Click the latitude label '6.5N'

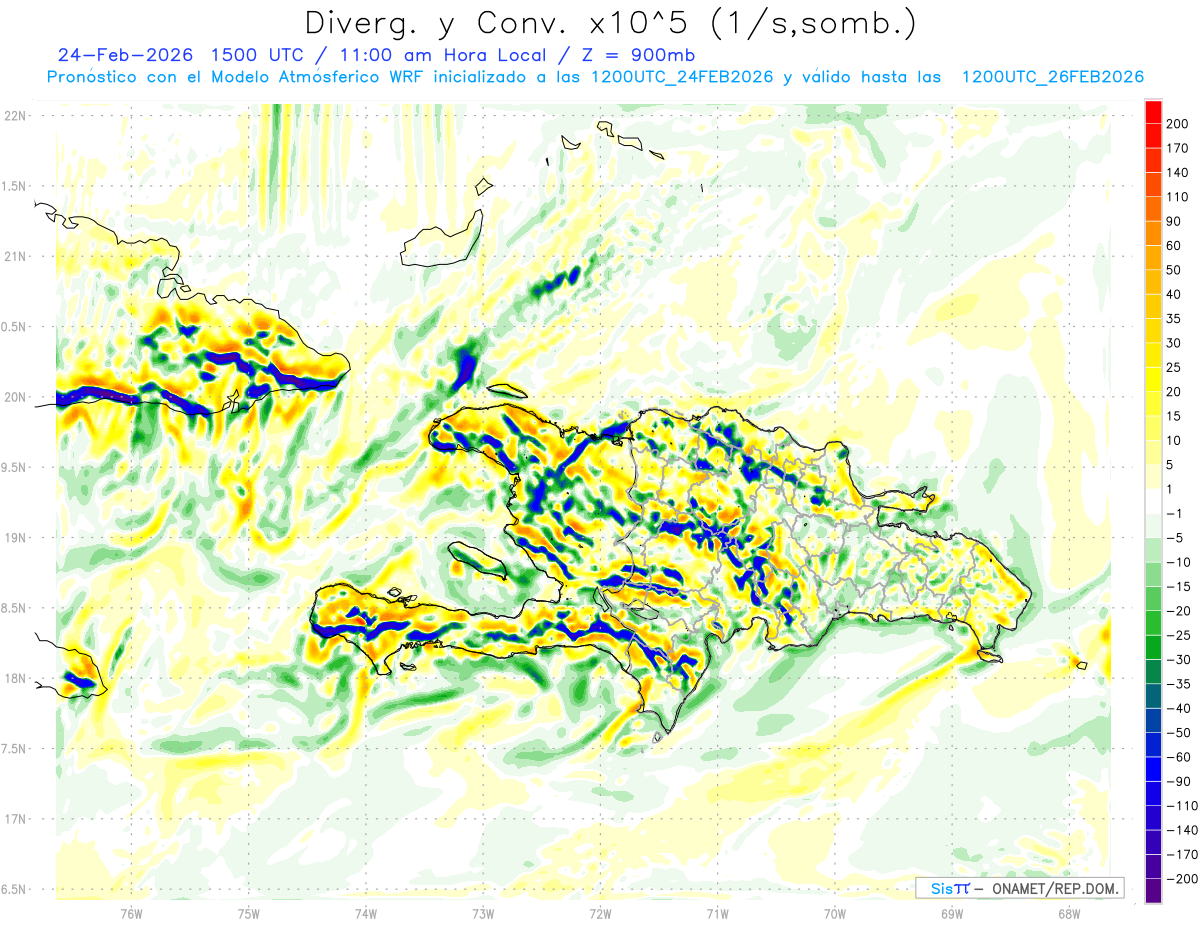click(x=15, y=890)
